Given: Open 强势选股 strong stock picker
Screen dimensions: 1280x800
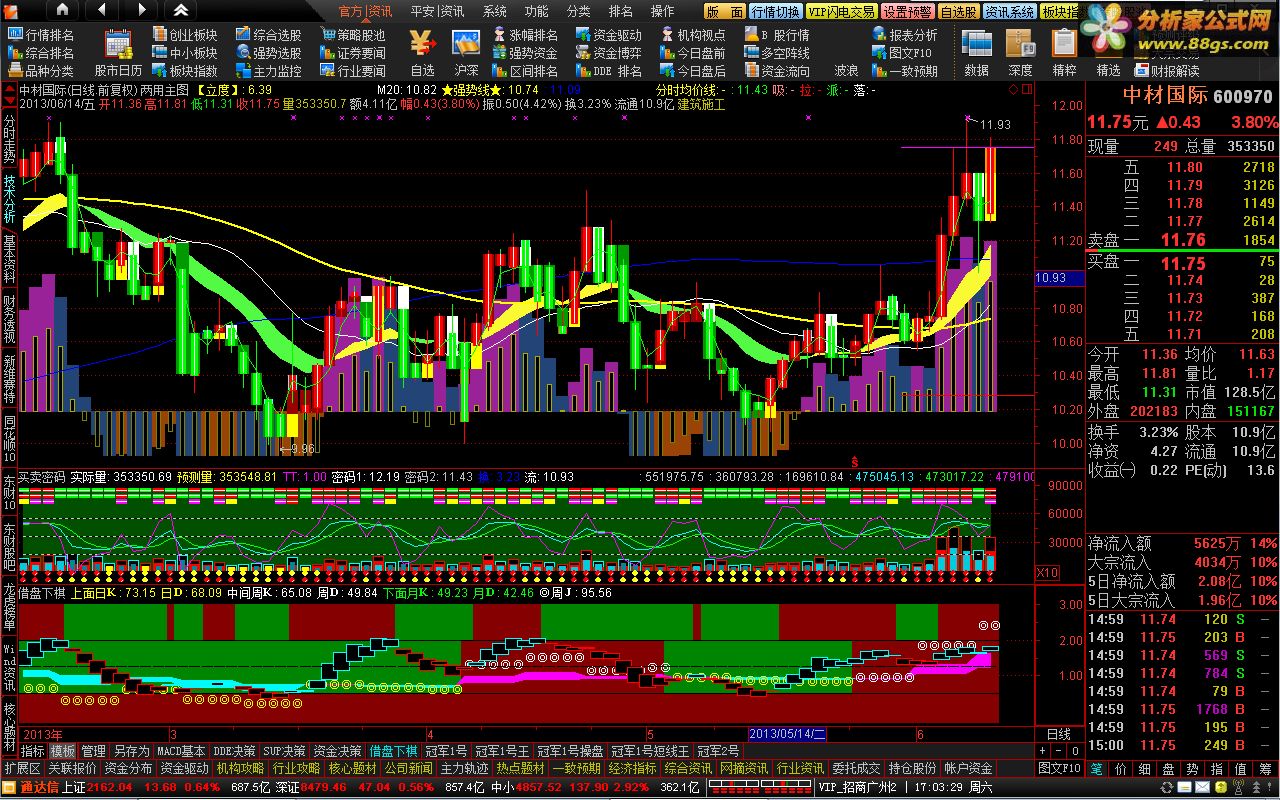Looking at the screenshot, I should pyautogui.click(x=269, y=53).
